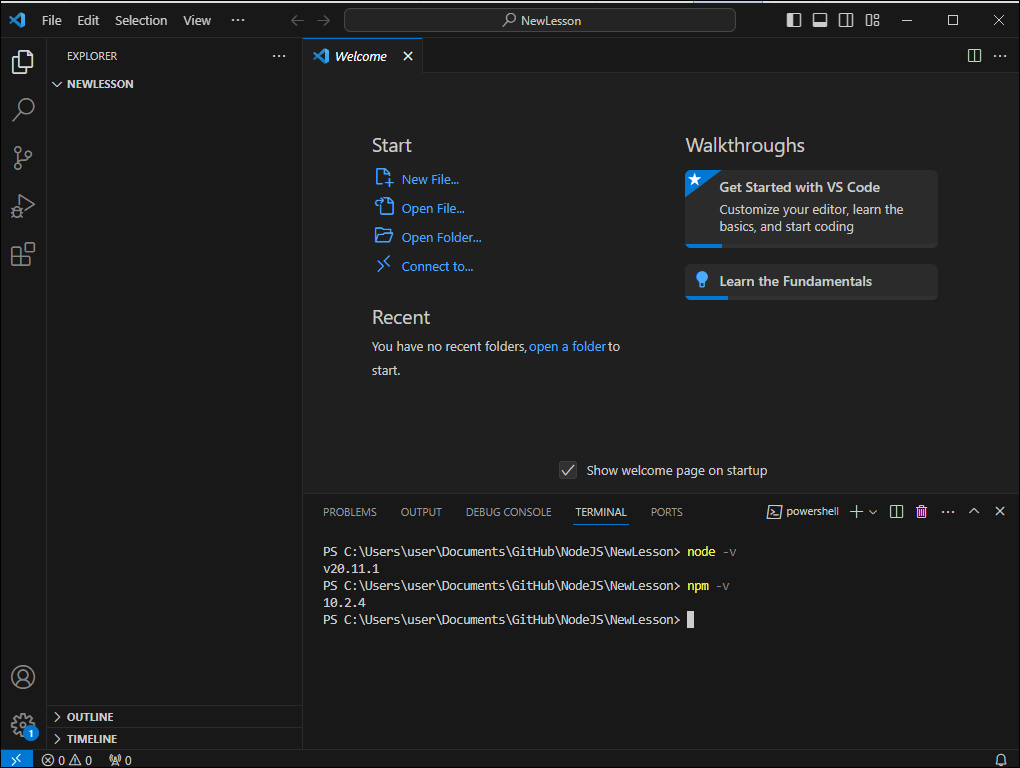1020x768 pixels.
Task: Kill the terminal with trash icon
Action: click(x=921, y=512)
